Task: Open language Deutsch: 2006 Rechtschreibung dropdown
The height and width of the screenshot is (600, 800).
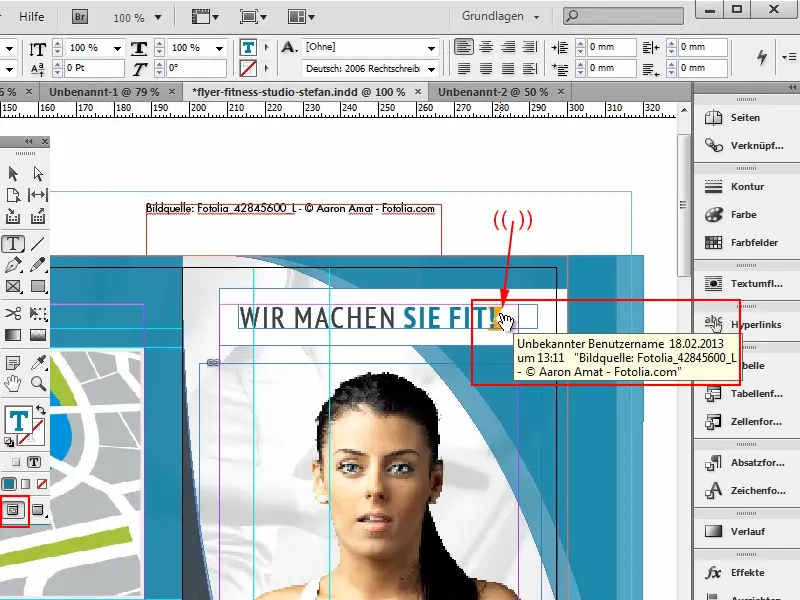Action: coord(431,69)
